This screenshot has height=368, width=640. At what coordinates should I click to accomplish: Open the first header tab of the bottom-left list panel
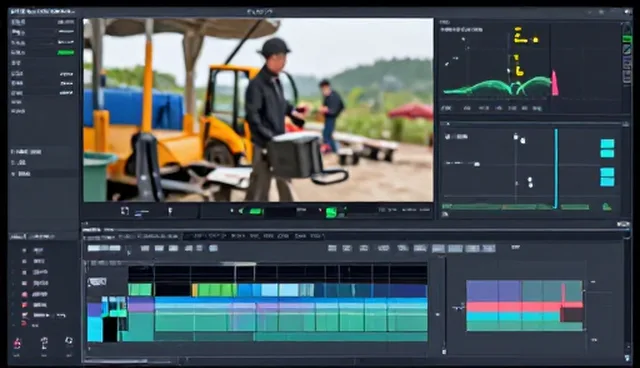(x=17, y=237)
